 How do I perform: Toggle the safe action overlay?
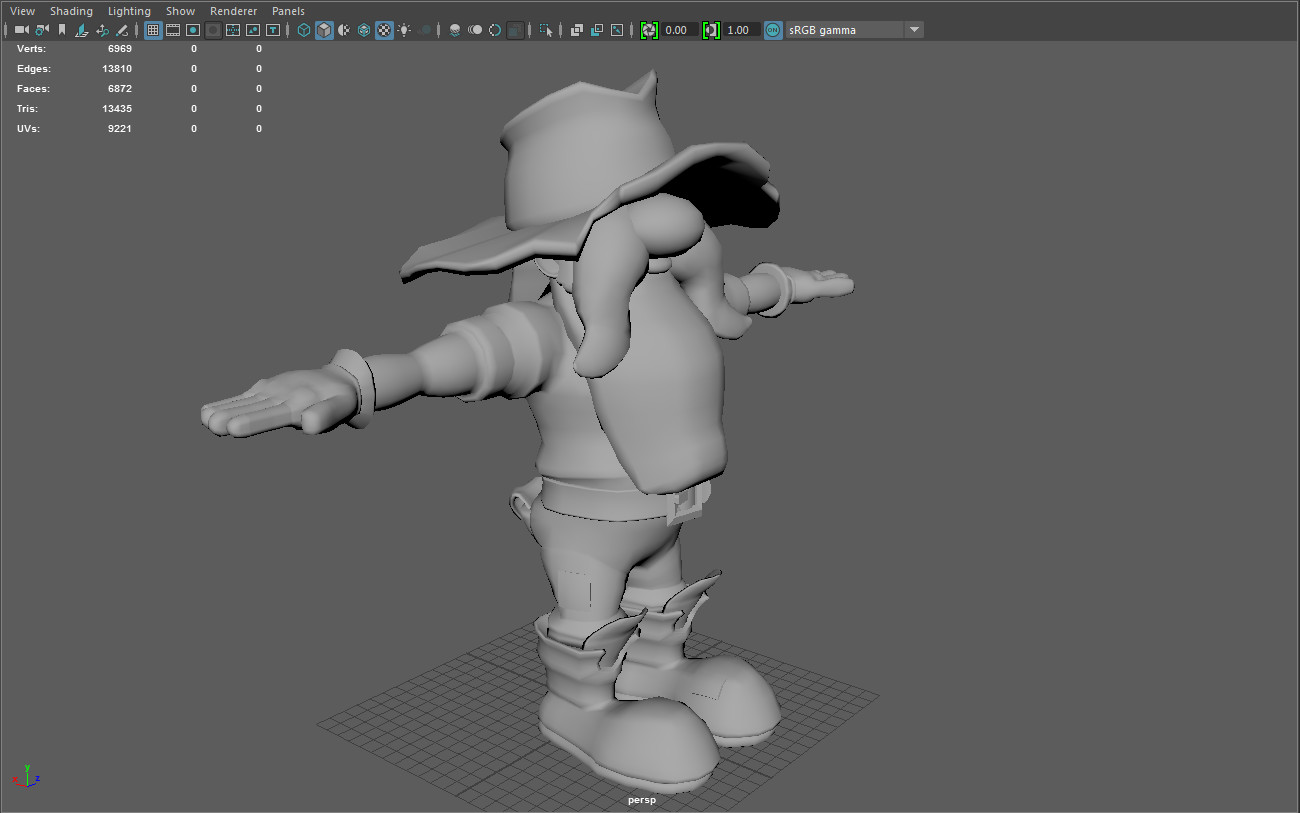(x=253, y=30)
